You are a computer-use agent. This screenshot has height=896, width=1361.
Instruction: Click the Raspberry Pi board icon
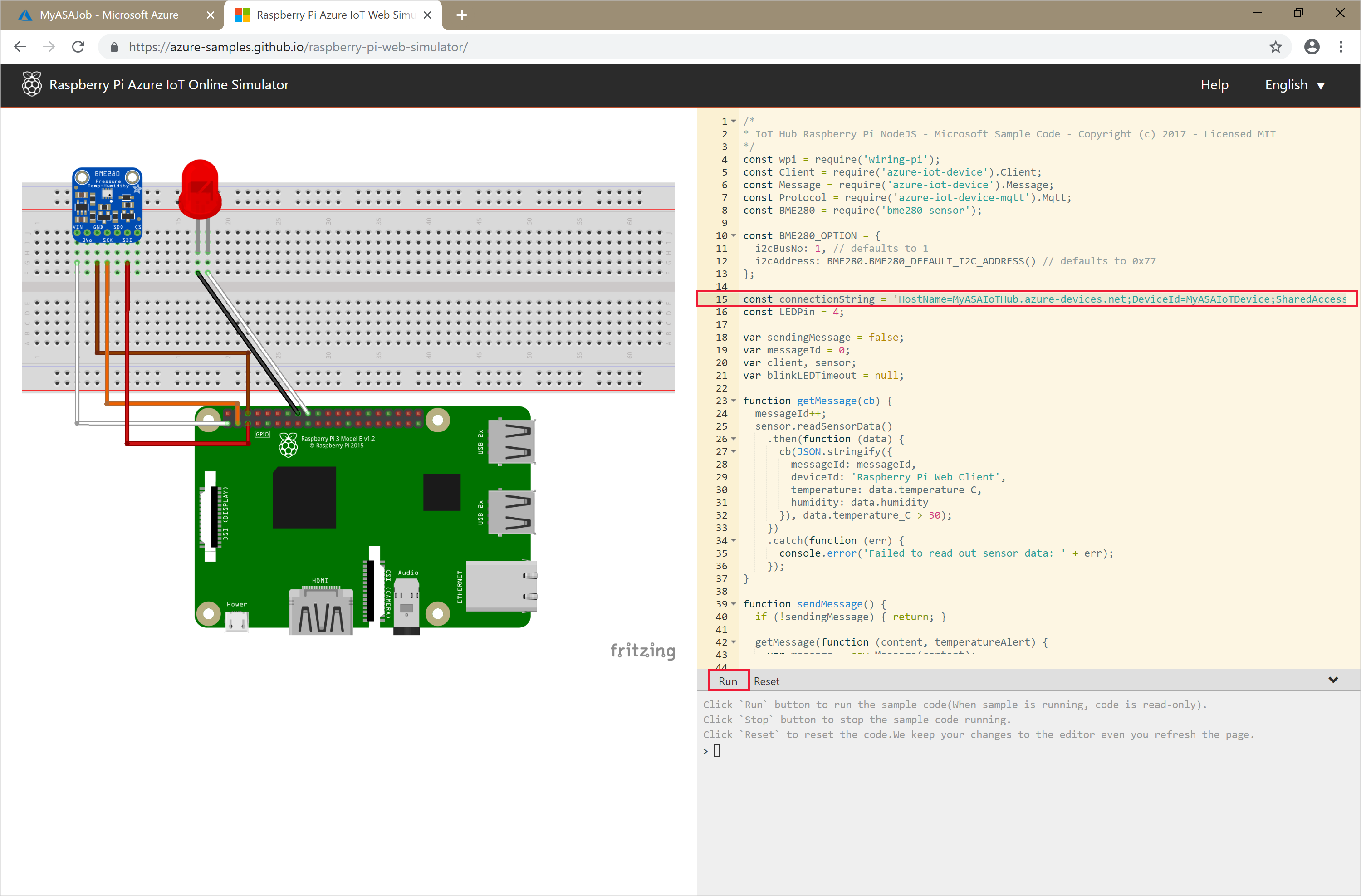coord(28,84)
